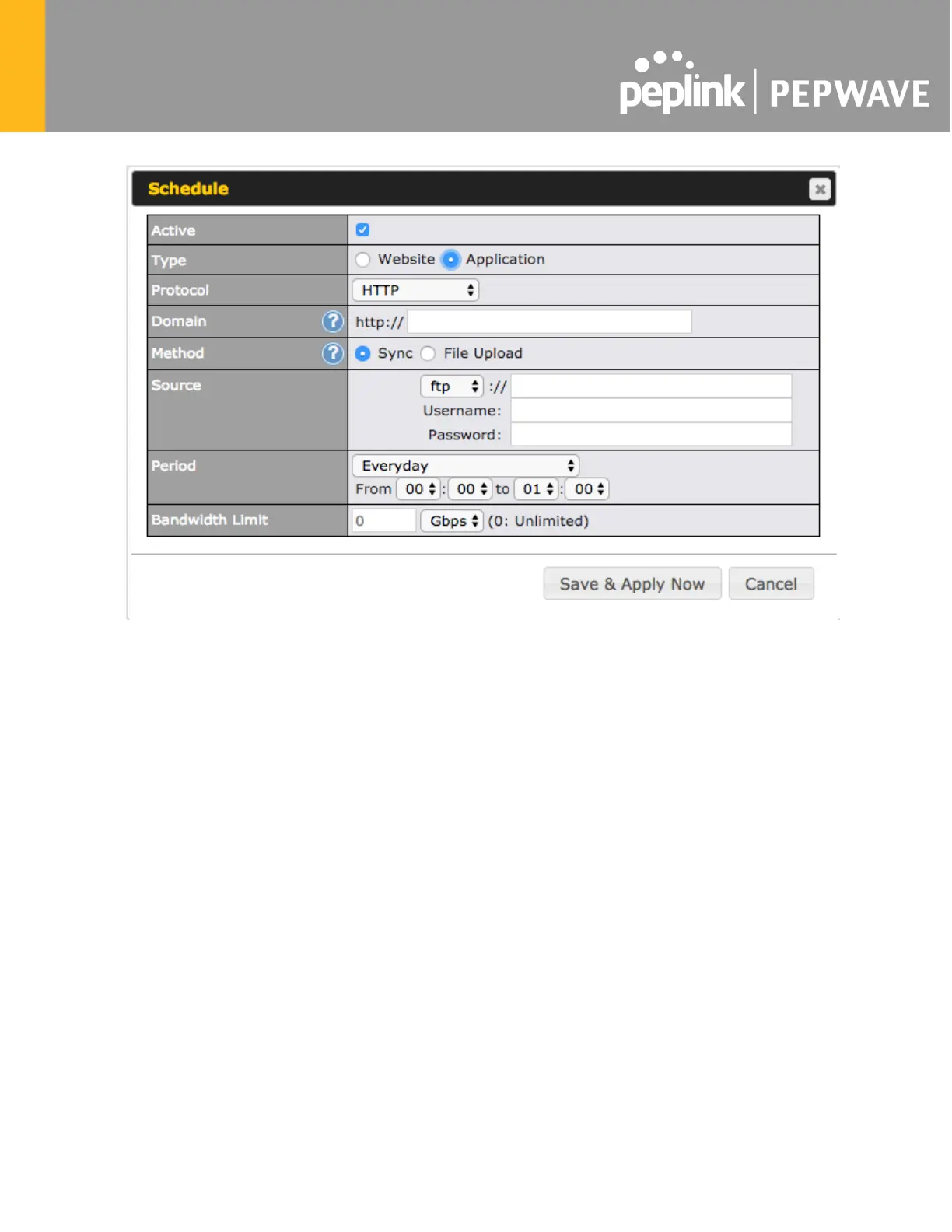Focus the Password input field
This screenshot has height=1232, width=952.
click(x=651, y=435)
